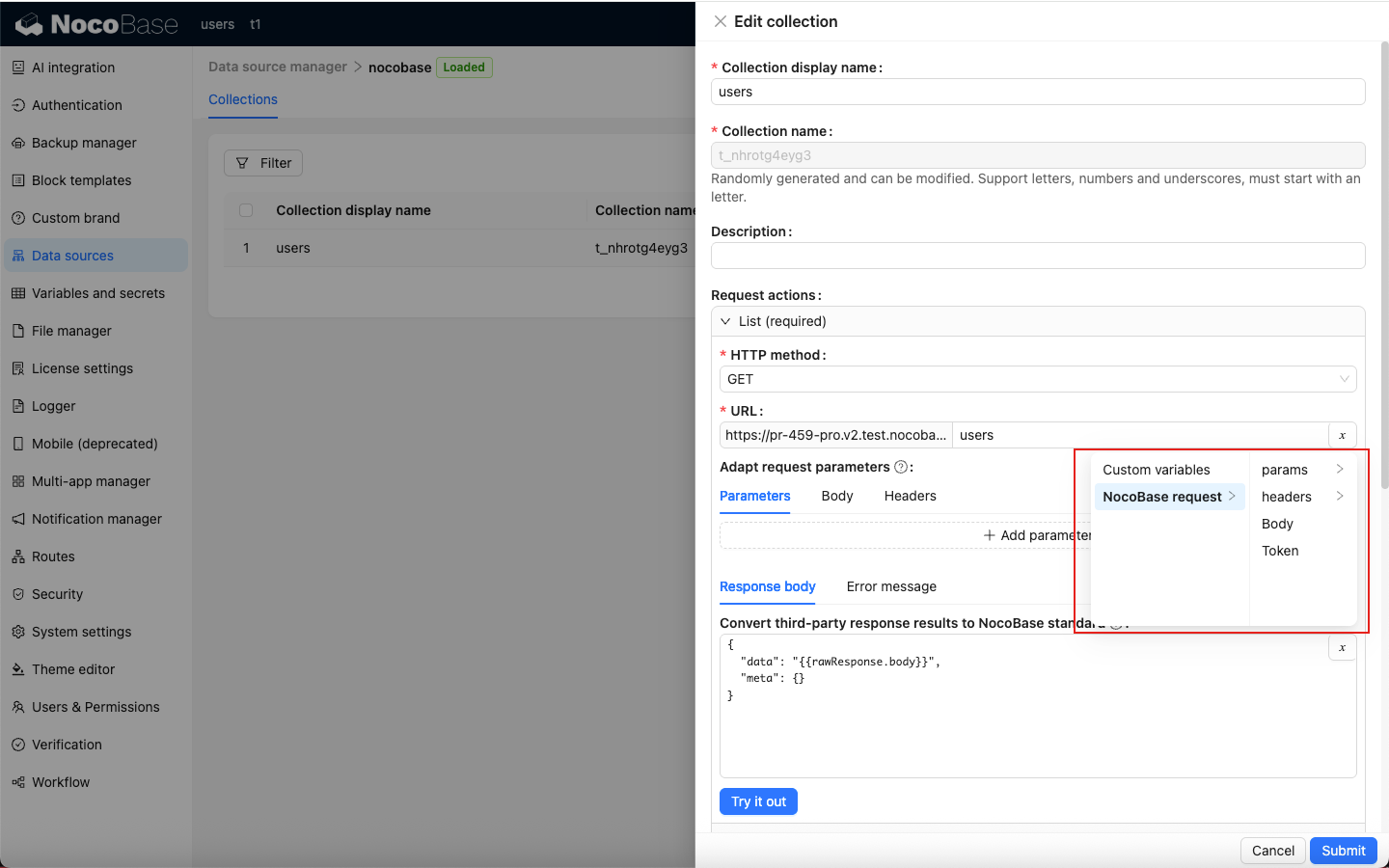Click the X icon to close Edit collection
1389x868 pixels.
click(x=721, y=21)
